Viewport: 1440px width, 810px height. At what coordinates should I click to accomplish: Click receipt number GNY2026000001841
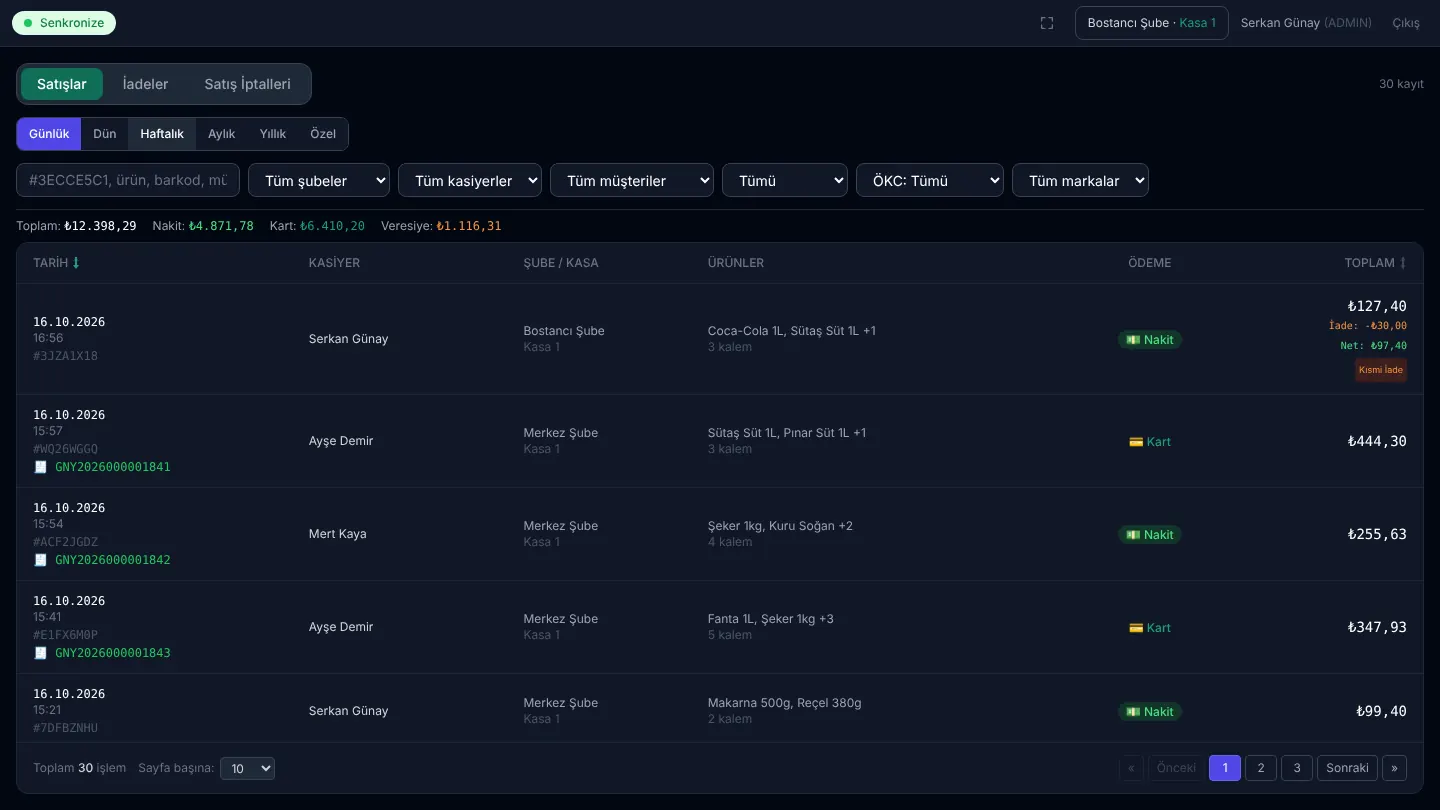pyautogui.click(x=113, y=467)
